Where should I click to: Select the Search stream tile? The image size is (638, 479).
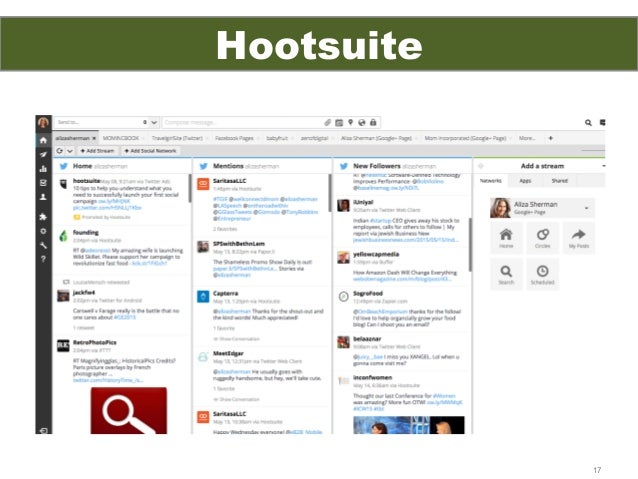(x=506, y=274)
